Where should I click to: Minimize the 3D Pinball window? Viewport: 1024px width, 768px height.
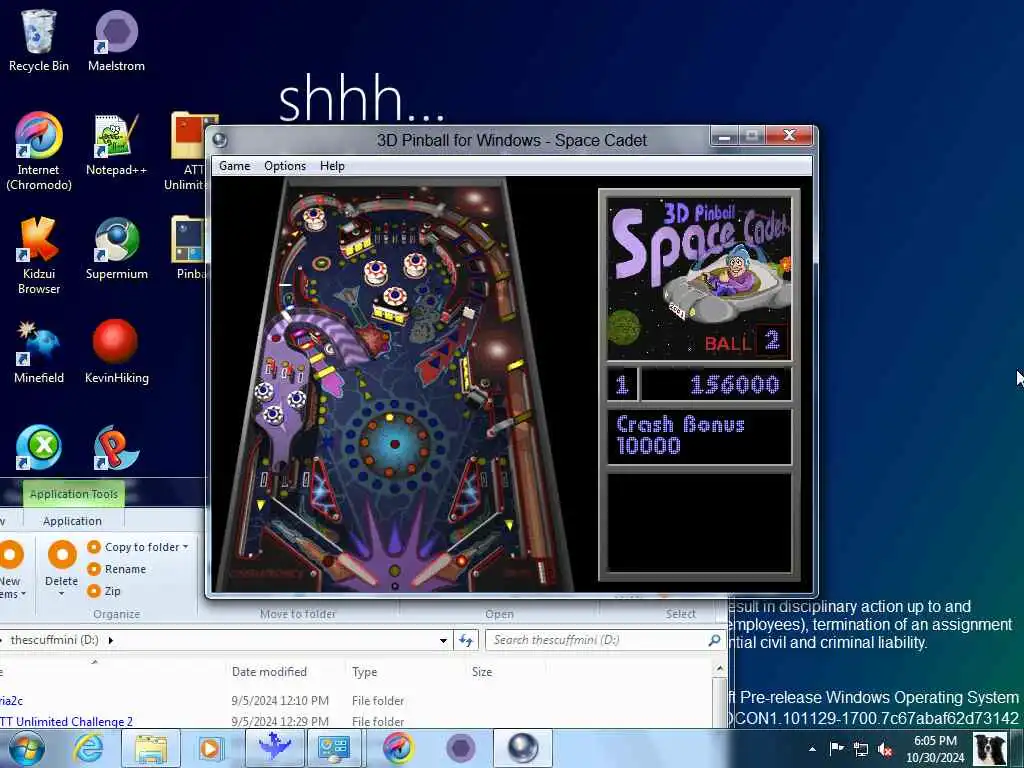point(724,136)
